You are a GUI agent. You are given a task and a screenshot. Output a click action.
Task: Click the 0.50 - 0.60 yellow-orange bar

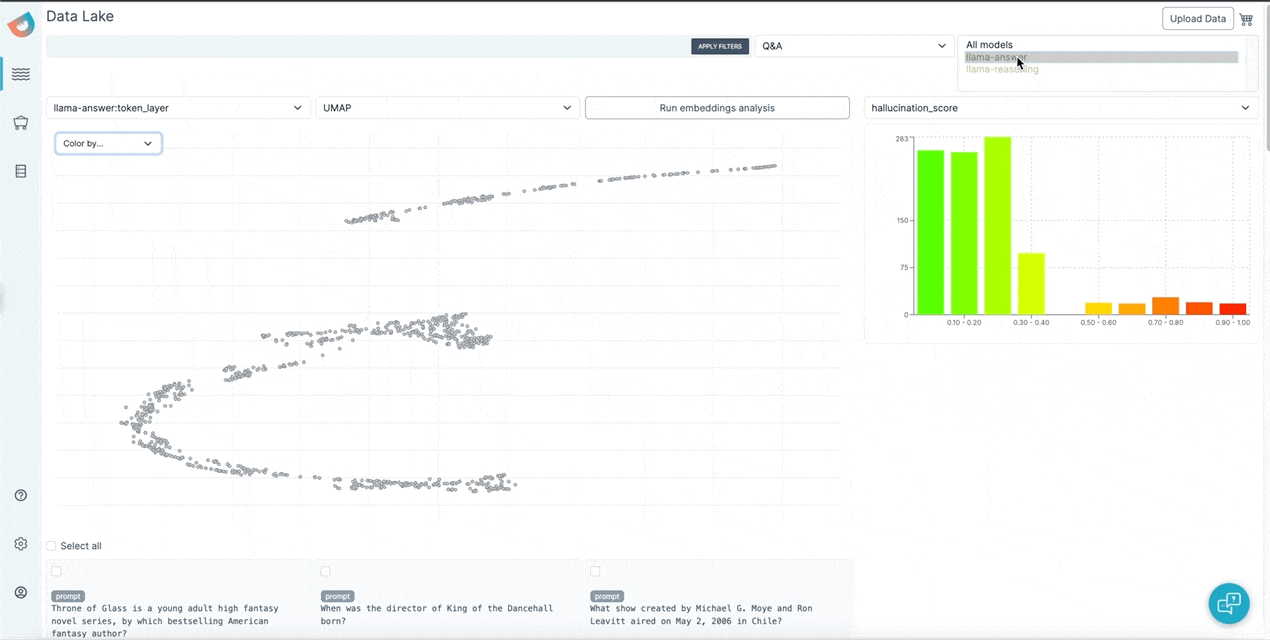1099,309
